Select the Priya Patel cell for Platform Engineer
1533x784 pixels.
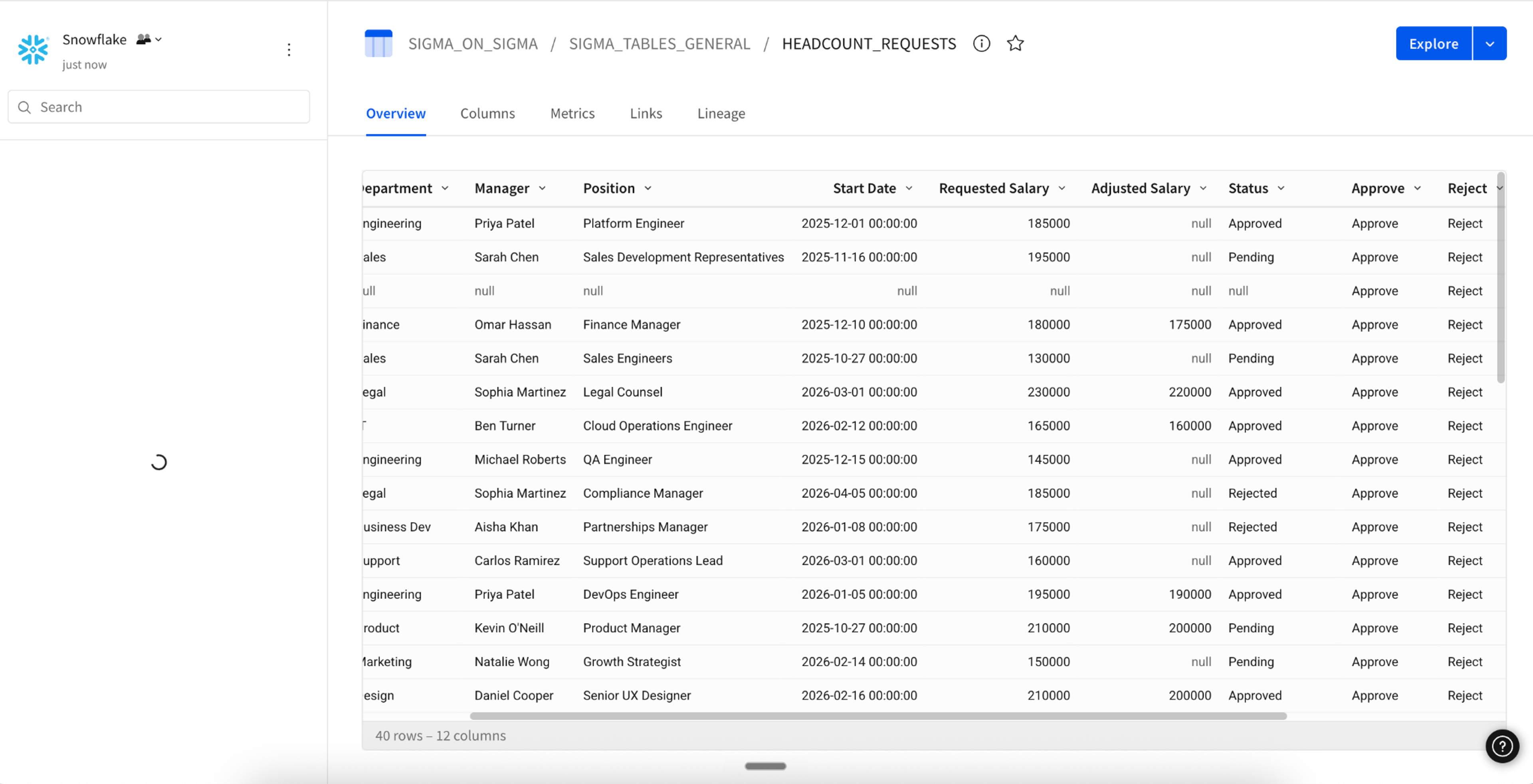point(504,224)
